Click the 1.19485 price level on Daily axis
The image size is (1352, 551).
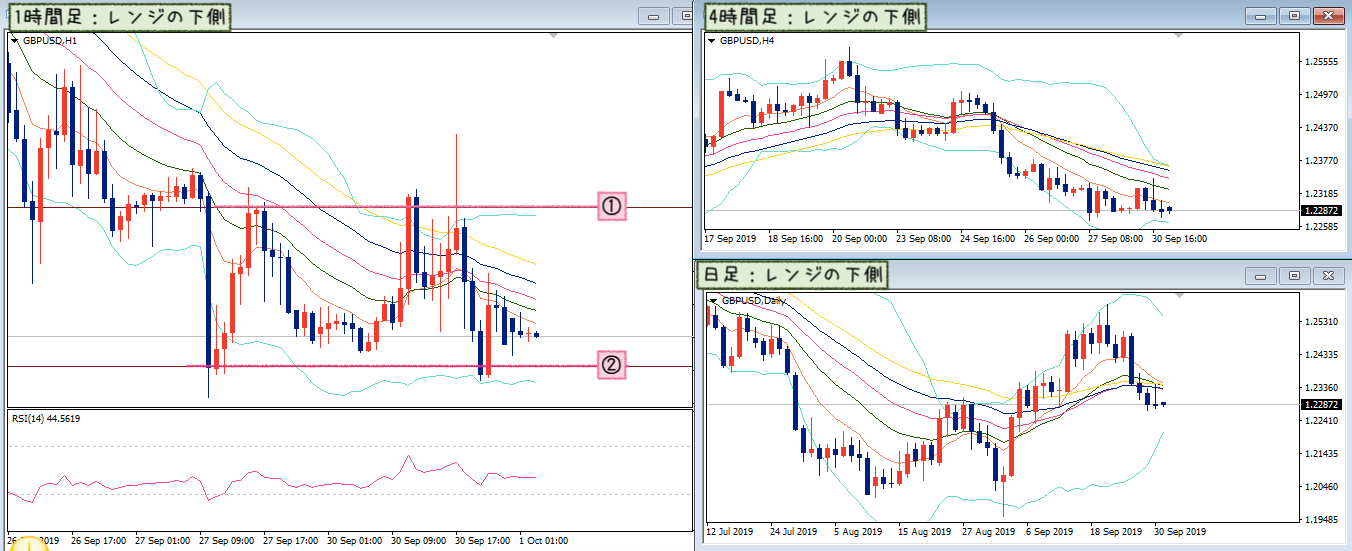coord(1322,520)
